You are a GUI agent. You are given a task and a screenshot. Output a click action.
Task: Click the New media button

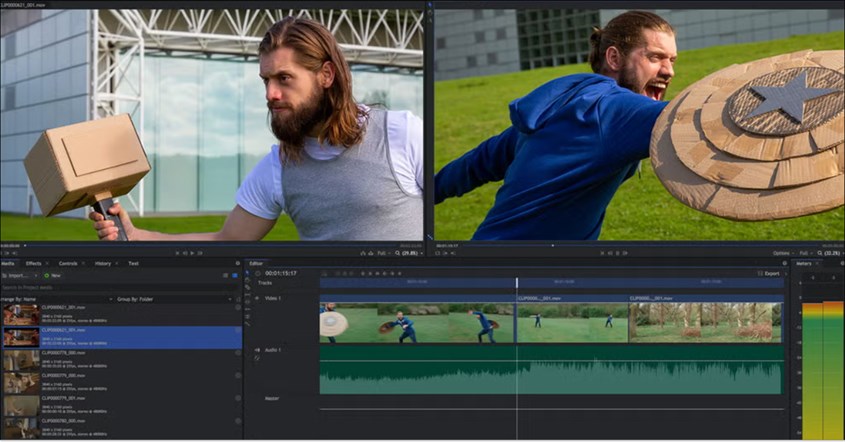pyautogui.click(x=52, y=275)
